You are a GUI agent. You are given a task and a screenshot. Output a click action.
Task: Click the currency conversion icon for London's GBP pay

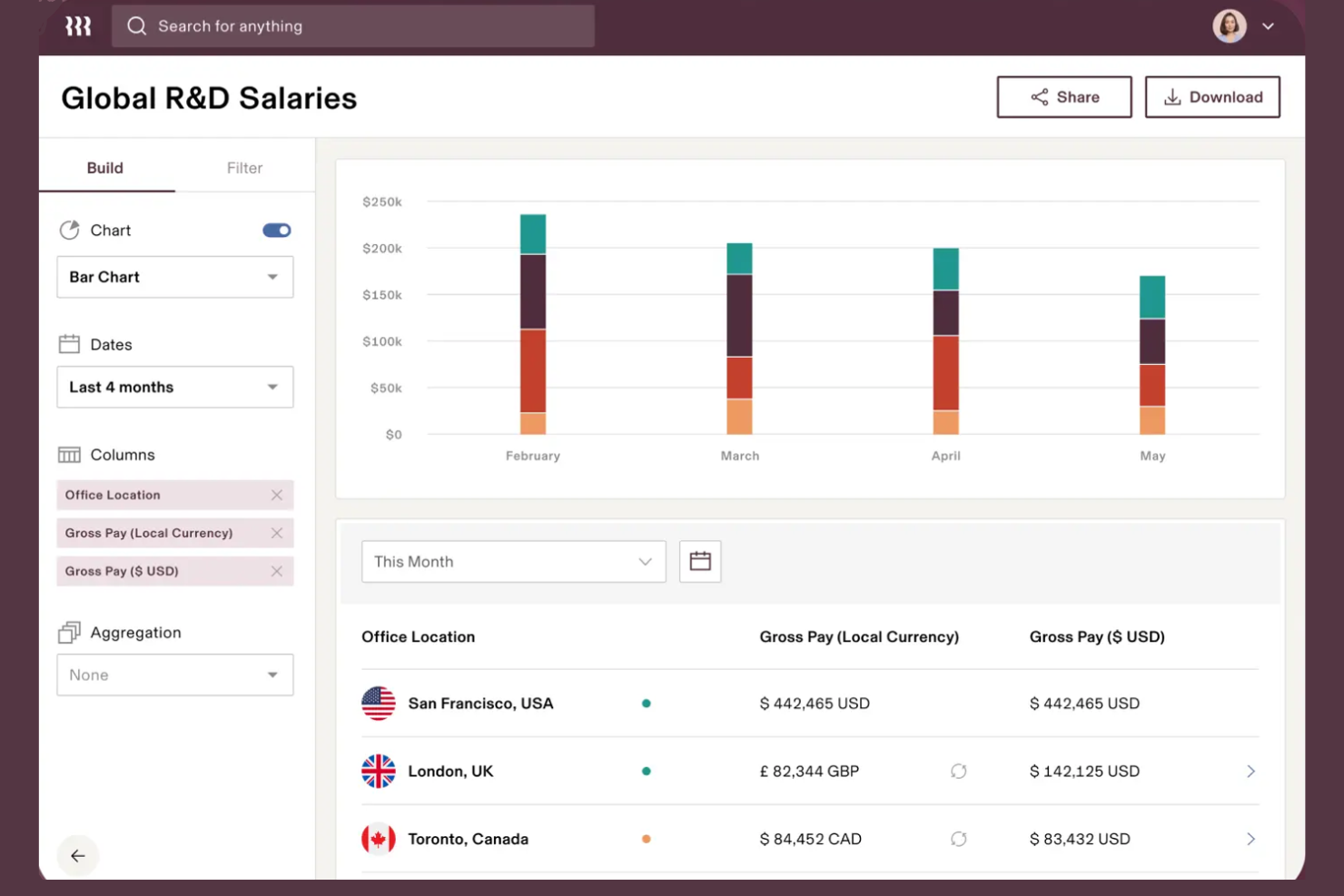pyautogui.click(x=959, y=771)
